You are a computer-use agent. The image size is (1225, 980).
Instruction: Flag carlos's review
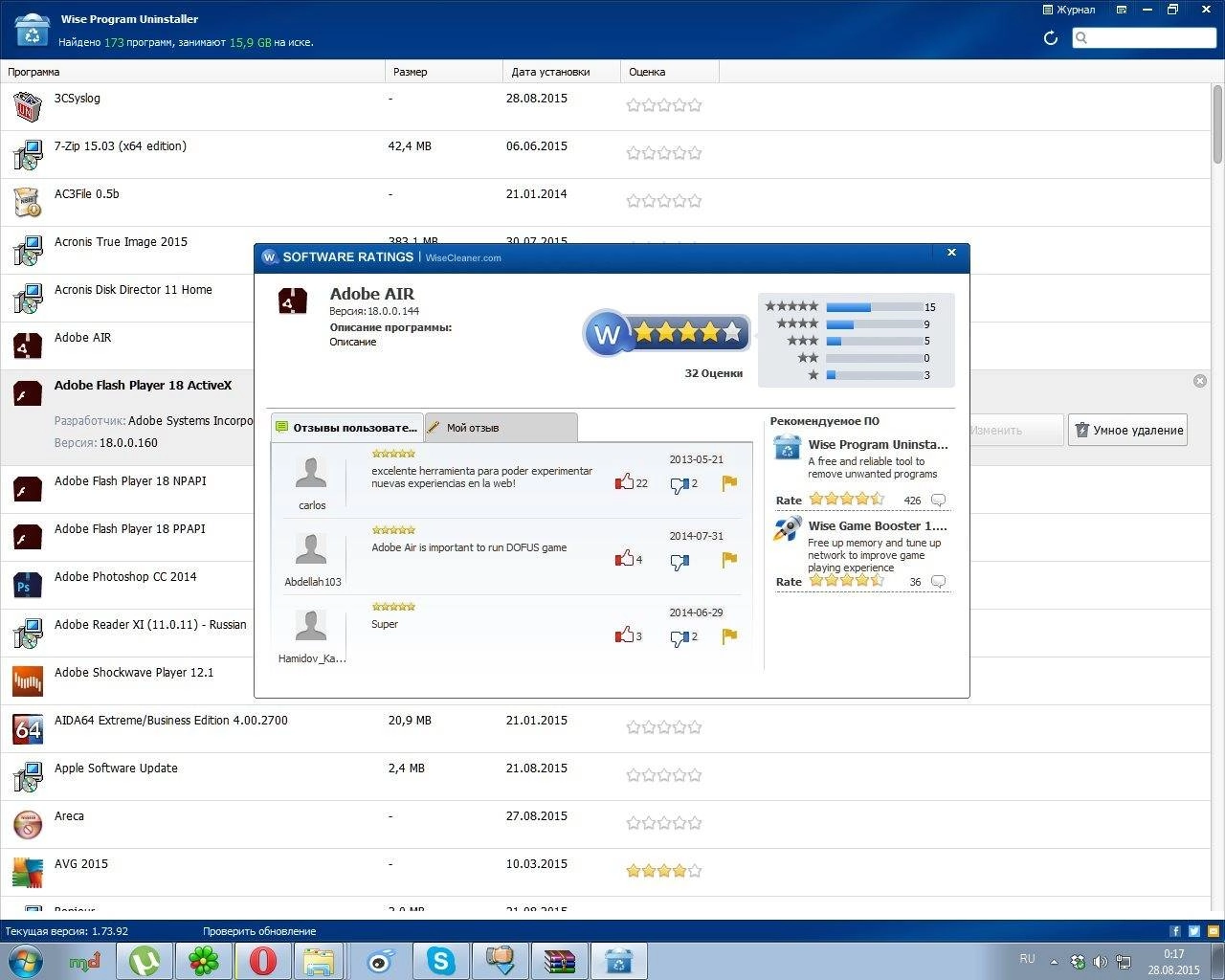pos(729,483)
